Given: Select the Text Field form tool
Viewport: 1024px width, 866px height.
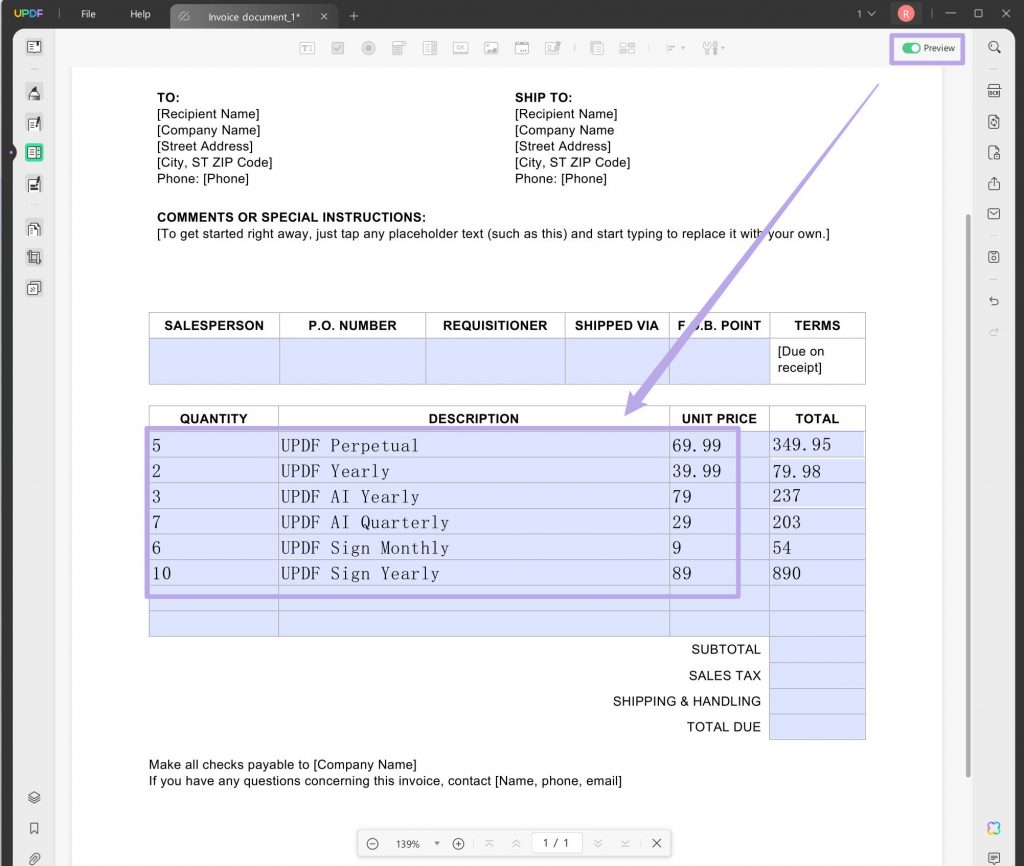Looking at the screenshot, I should tap(306, 47).
